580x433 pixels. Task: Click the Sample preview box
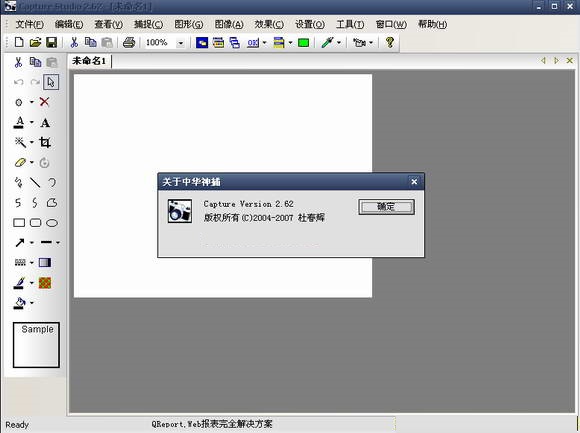(36, 345)
